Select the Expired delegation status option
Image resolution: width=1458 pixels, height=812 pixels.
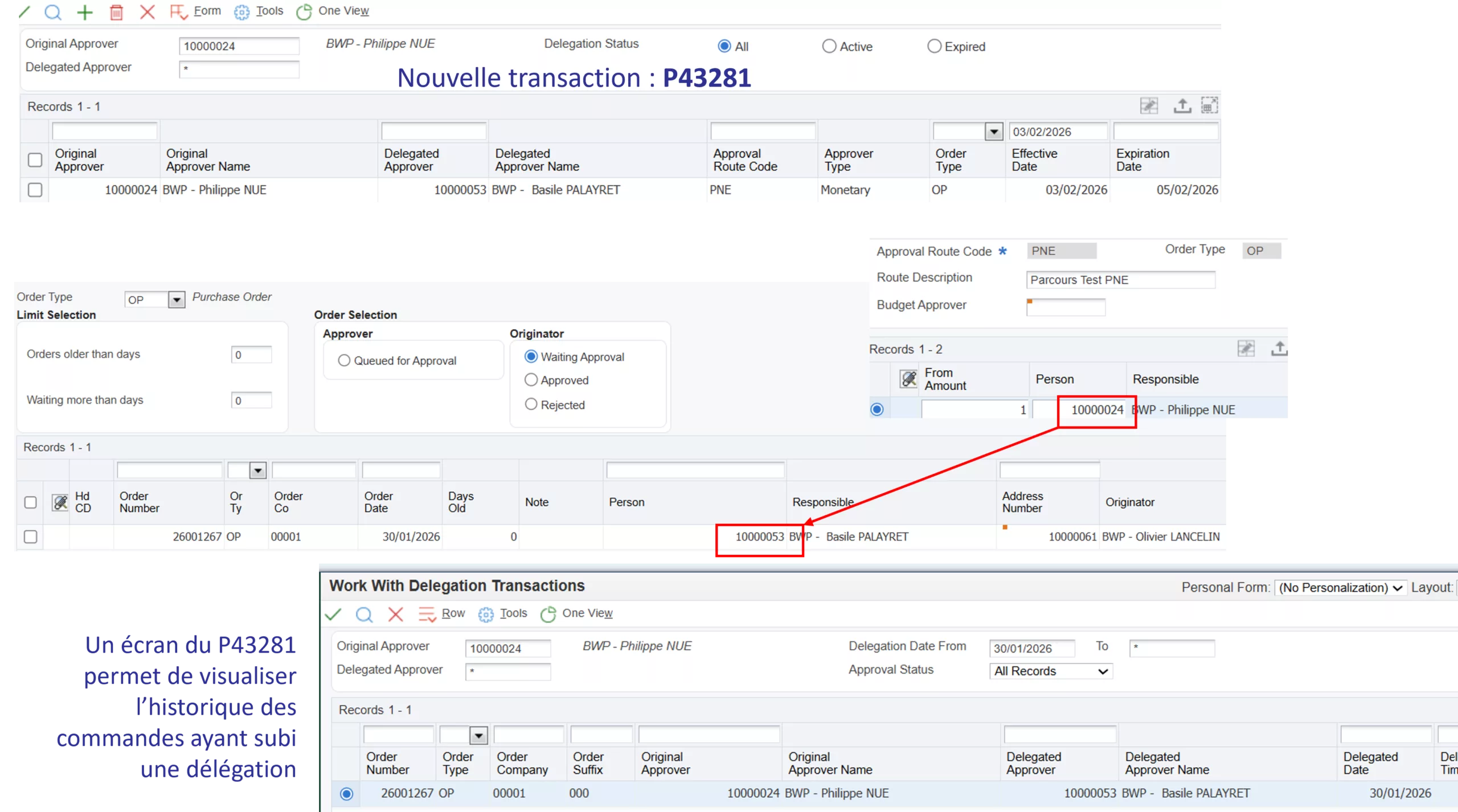click(934, 46)
